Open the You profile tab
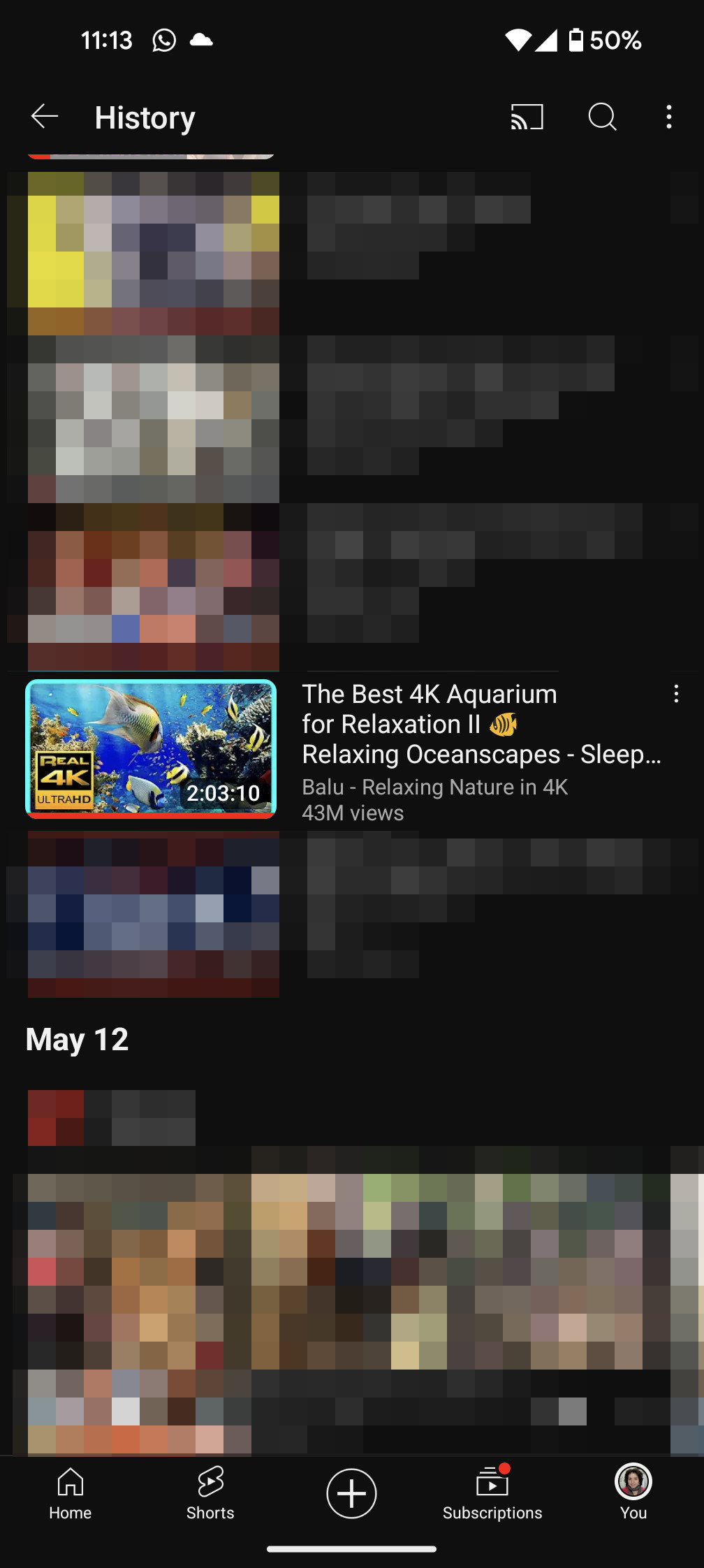The width and height of the screenshot is (704, 1568). 633,1493
